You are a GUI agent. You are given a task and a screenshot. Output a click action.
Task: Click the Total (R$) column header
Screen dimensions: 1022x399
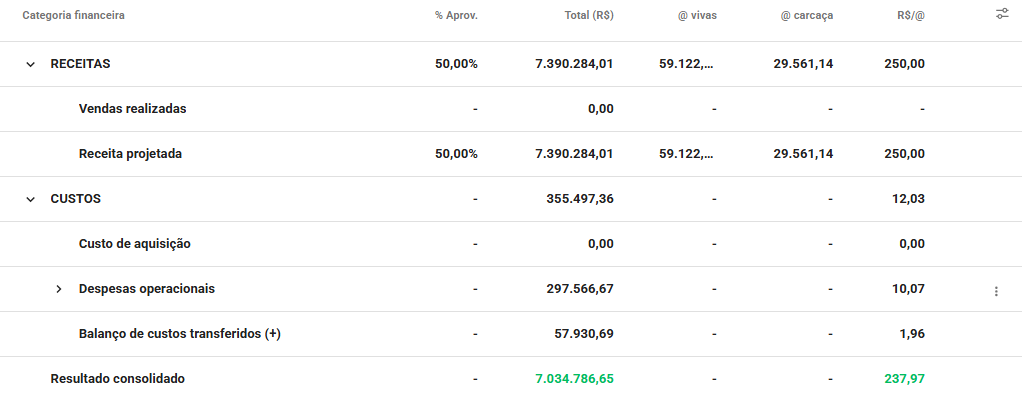[x=589, y=16]
